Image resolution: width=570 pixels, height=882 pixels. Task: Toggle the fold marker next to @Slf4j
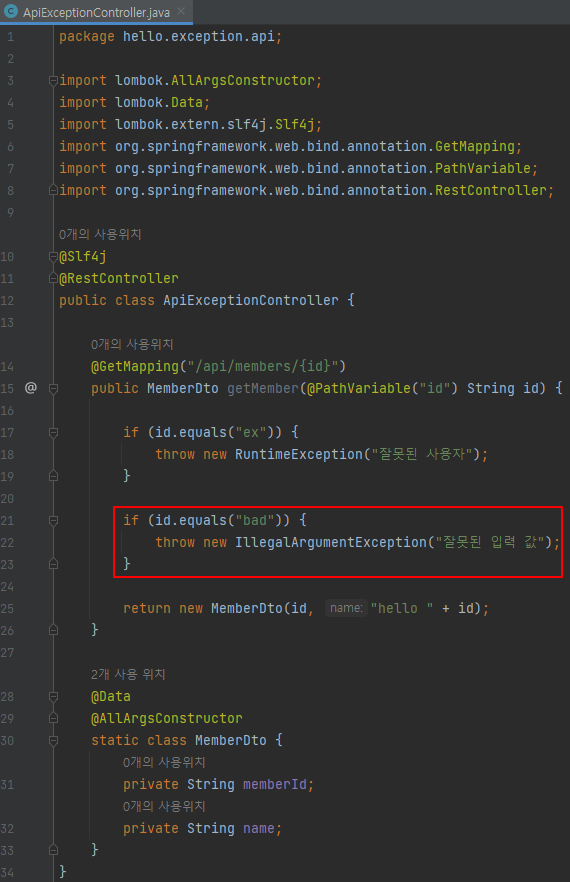click(53, 256)
